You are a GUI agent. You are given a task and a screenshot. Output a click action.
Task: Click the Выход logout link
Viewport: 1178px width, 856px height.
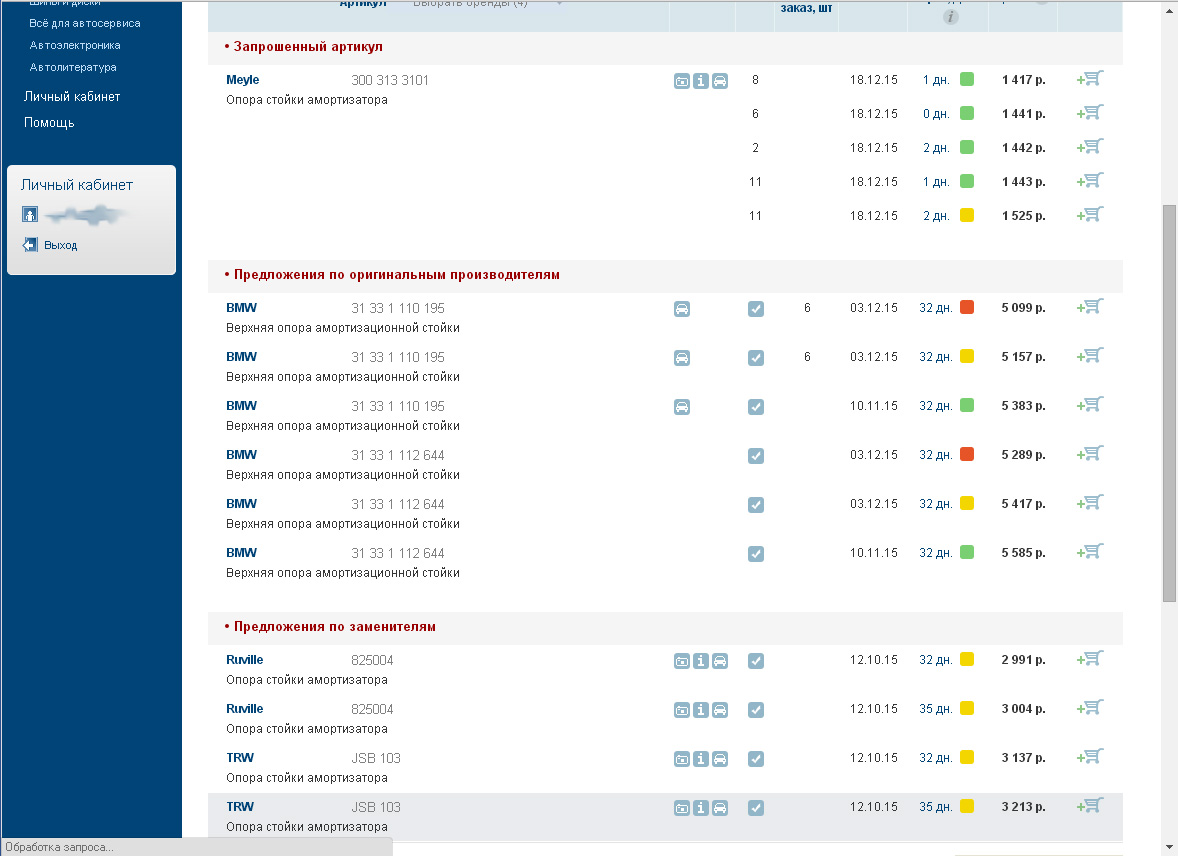(x=60, y=245)
